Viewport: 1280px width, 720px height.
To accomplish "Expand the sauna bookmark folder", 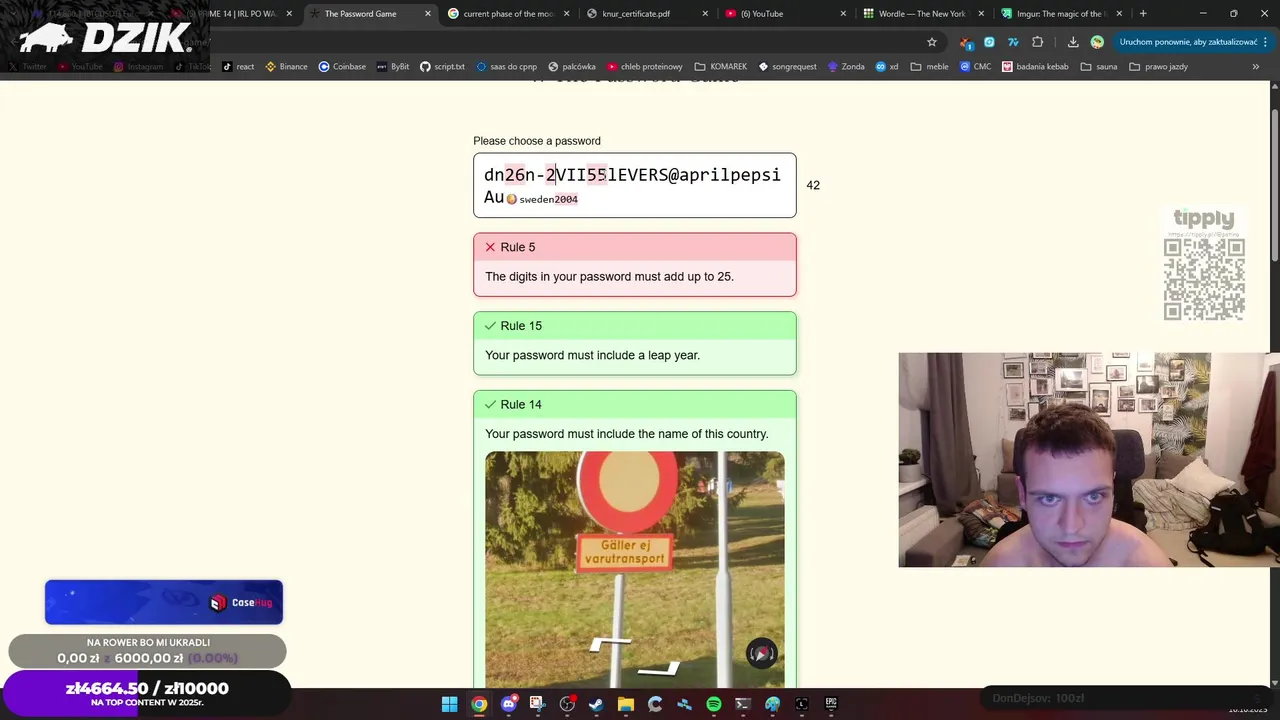I will tap(1099, 66).
